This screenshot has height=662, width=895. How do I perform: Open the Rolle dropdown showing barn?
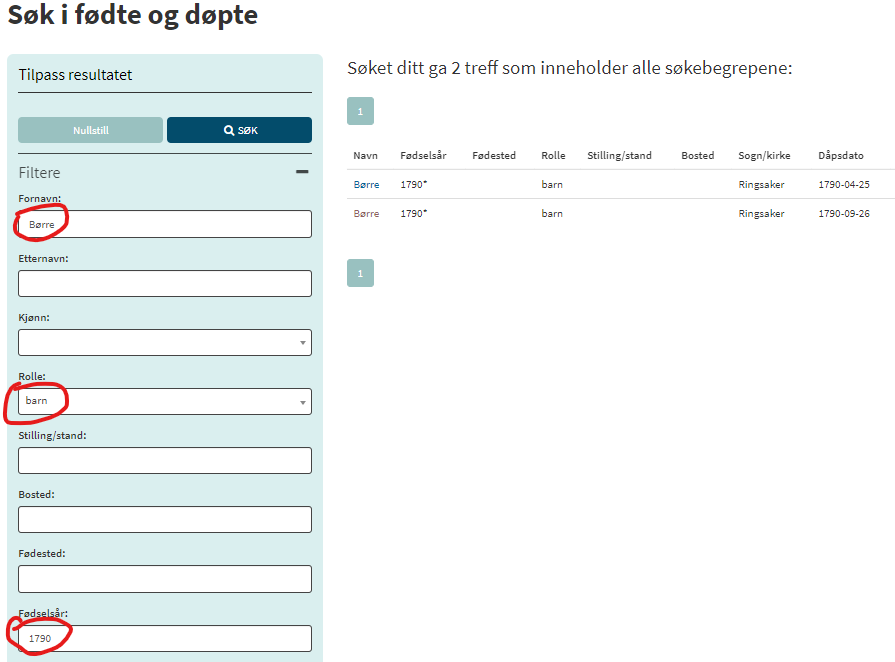pos(165,401)
